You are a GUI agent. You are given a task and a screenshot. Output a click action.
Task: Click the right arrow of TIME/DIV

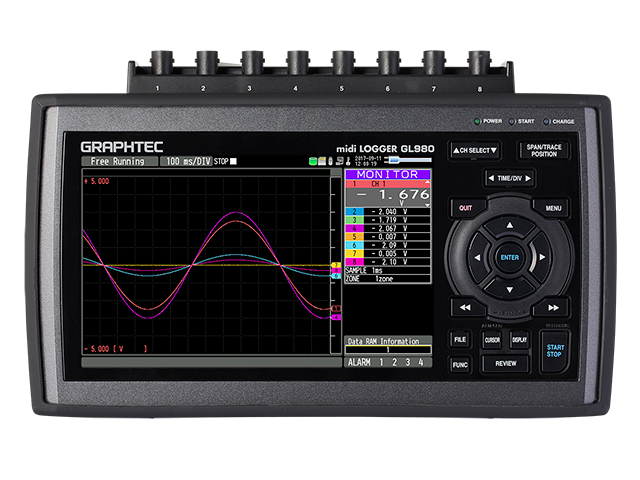click(x=528, y=178)
